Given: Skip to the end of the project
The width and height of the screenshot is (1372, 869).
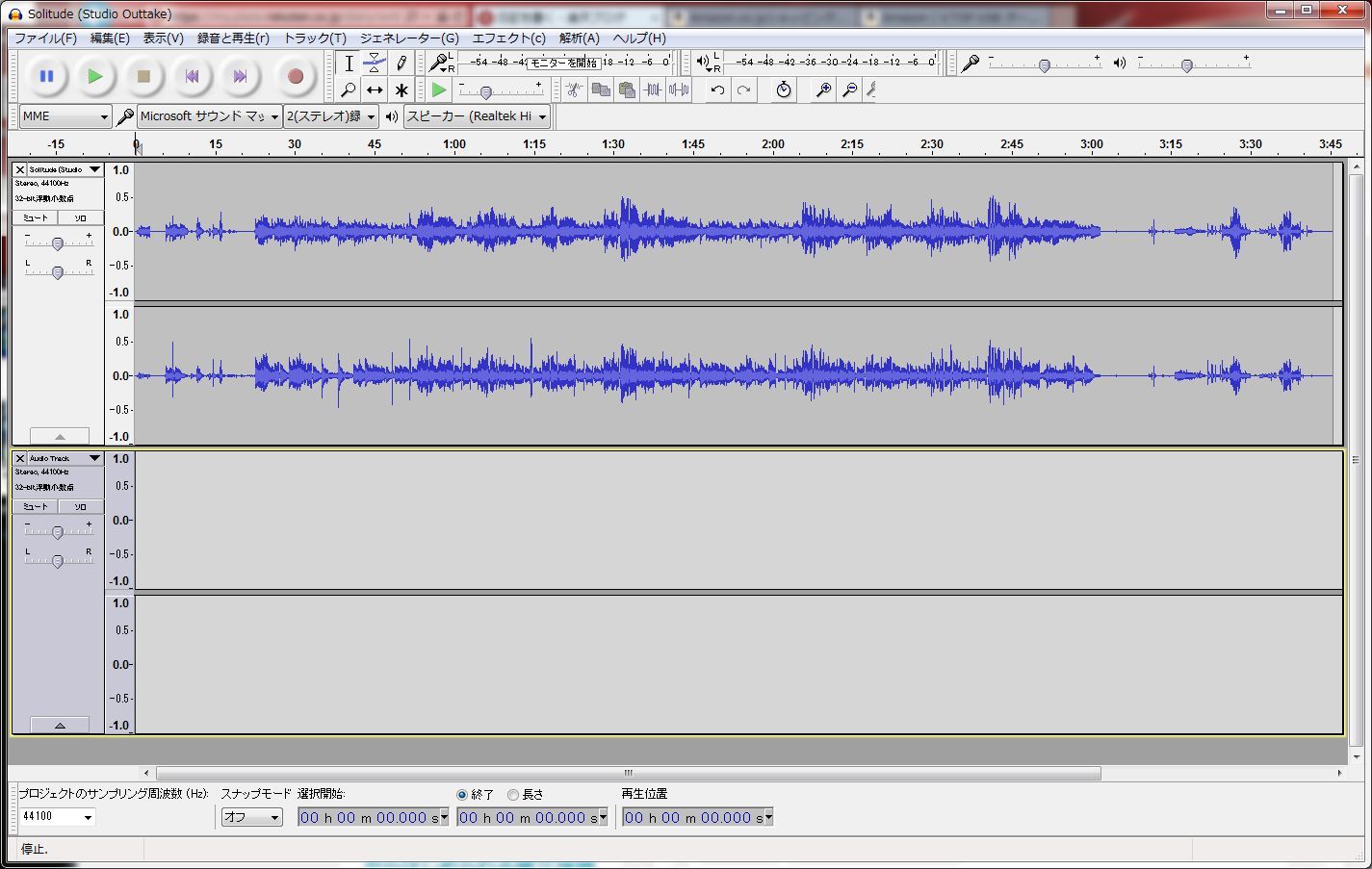Looking at the screenshot, I should (x=240, y=76).
